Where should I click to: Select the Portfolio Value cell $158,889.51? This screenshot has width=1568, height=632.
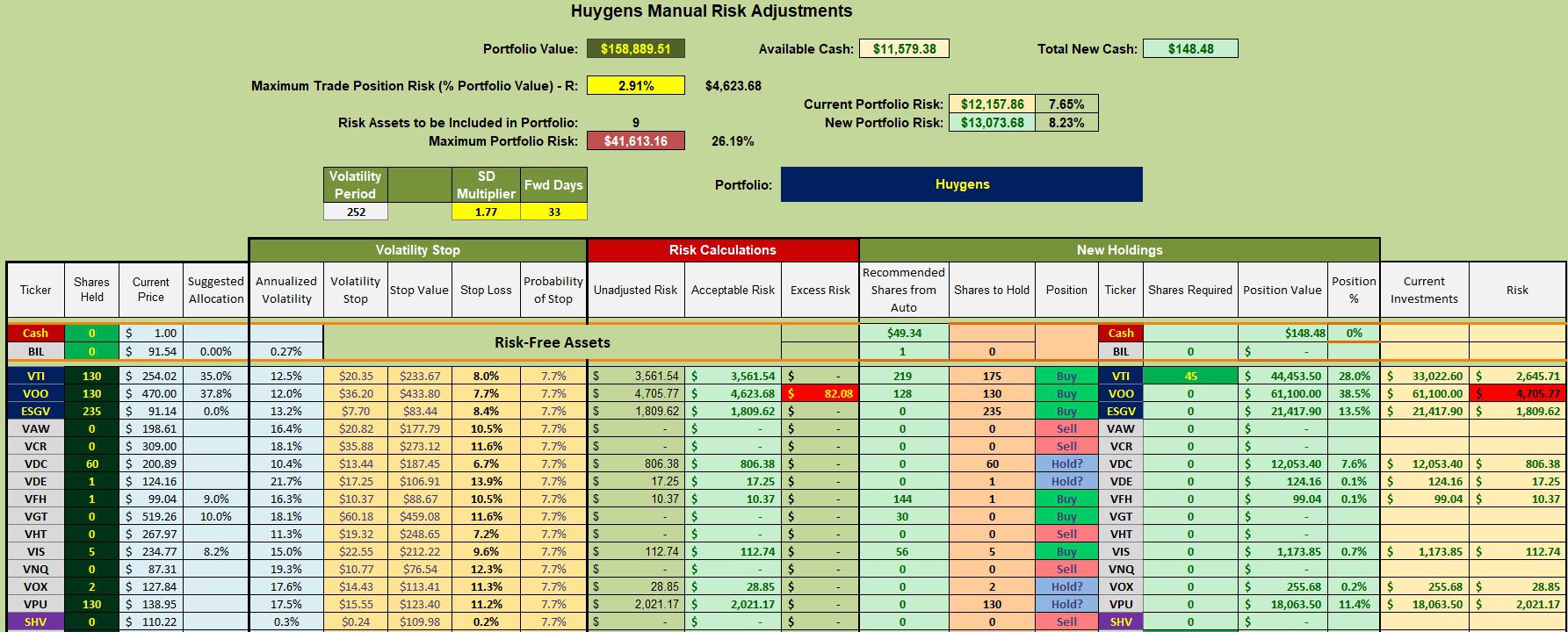click(635, 49)
